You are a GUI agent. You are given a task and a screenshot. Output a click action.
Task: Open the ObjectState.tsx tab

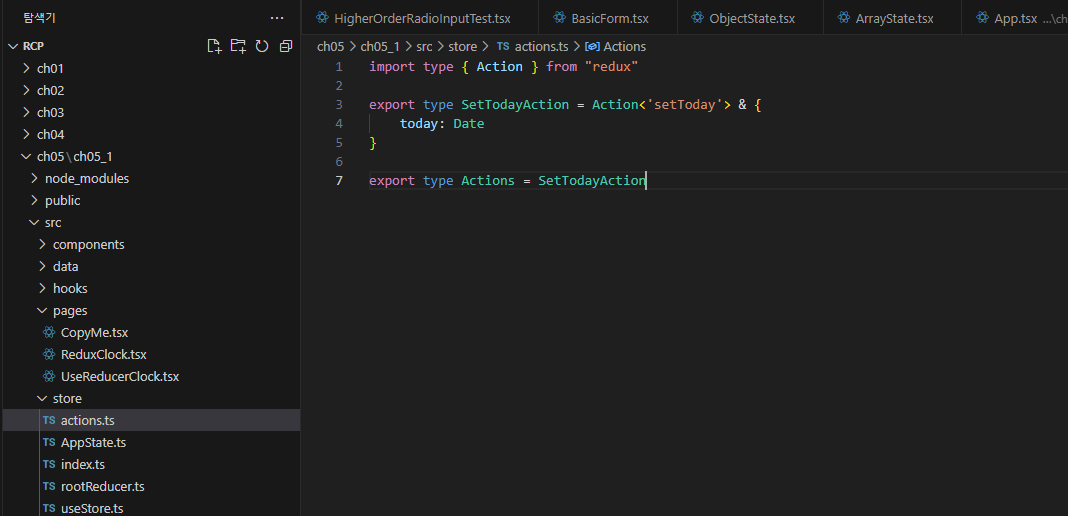coord(751,18)
